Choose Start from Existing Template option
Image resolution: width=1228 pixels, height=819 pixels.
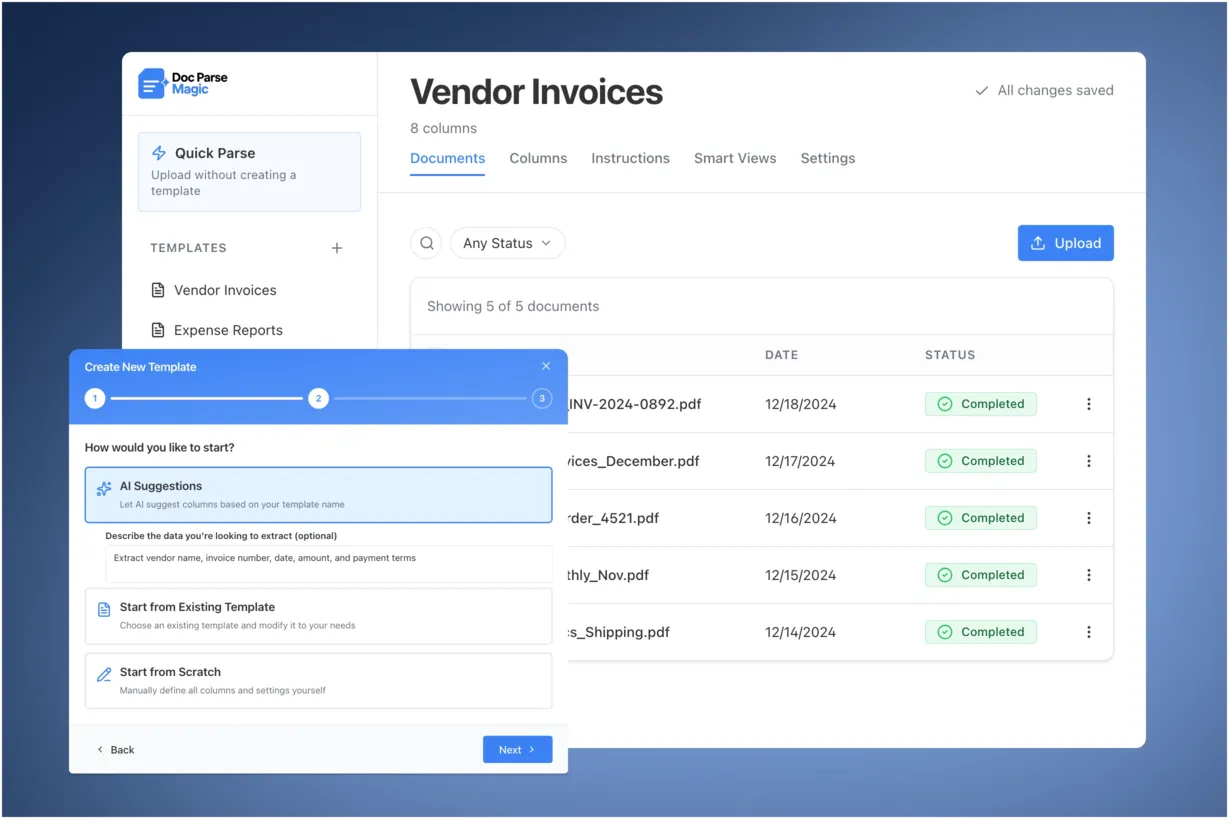pos(318,616)
